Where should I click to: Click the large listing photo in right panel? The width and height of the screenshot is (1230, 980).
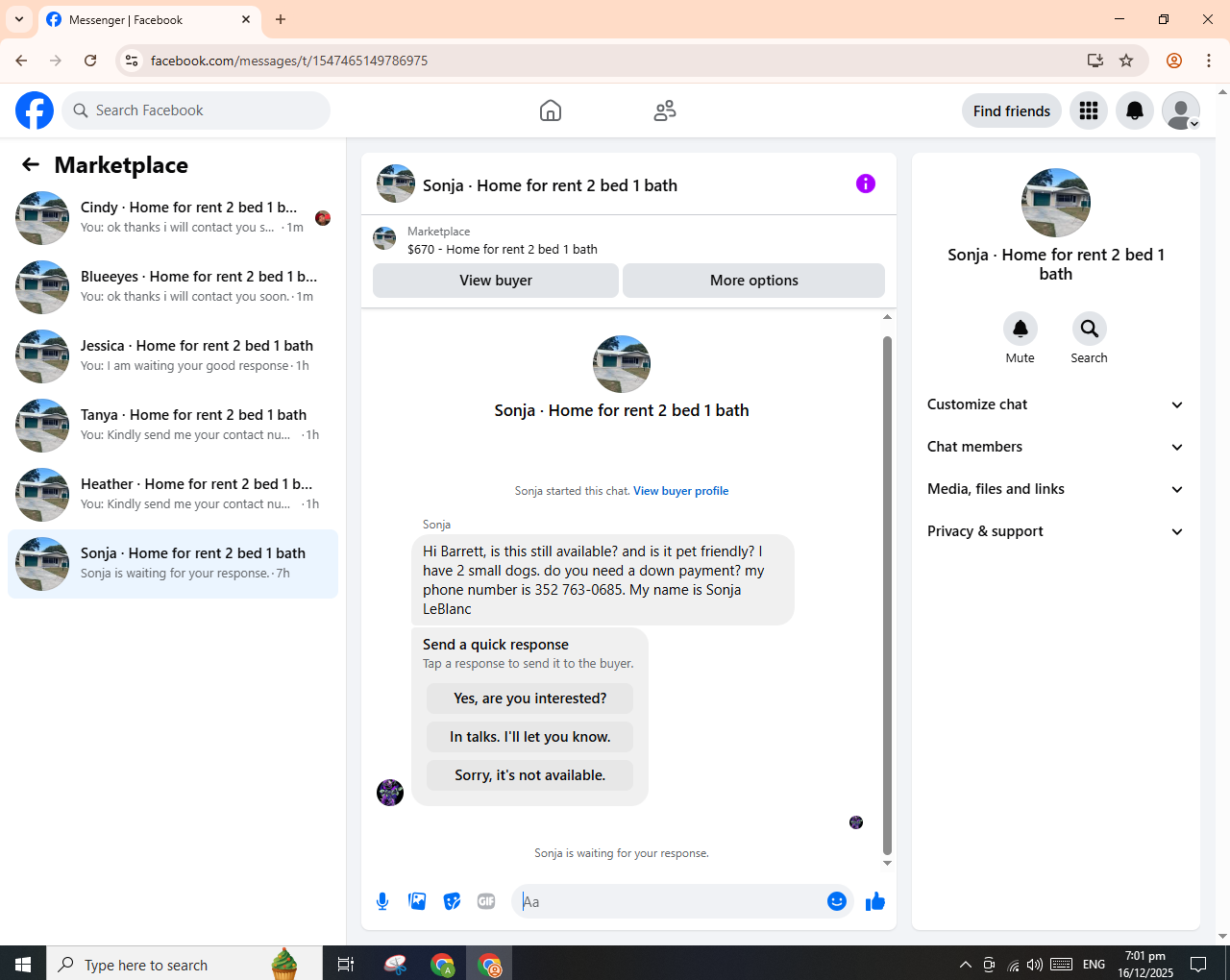(x=1056, y=203)
